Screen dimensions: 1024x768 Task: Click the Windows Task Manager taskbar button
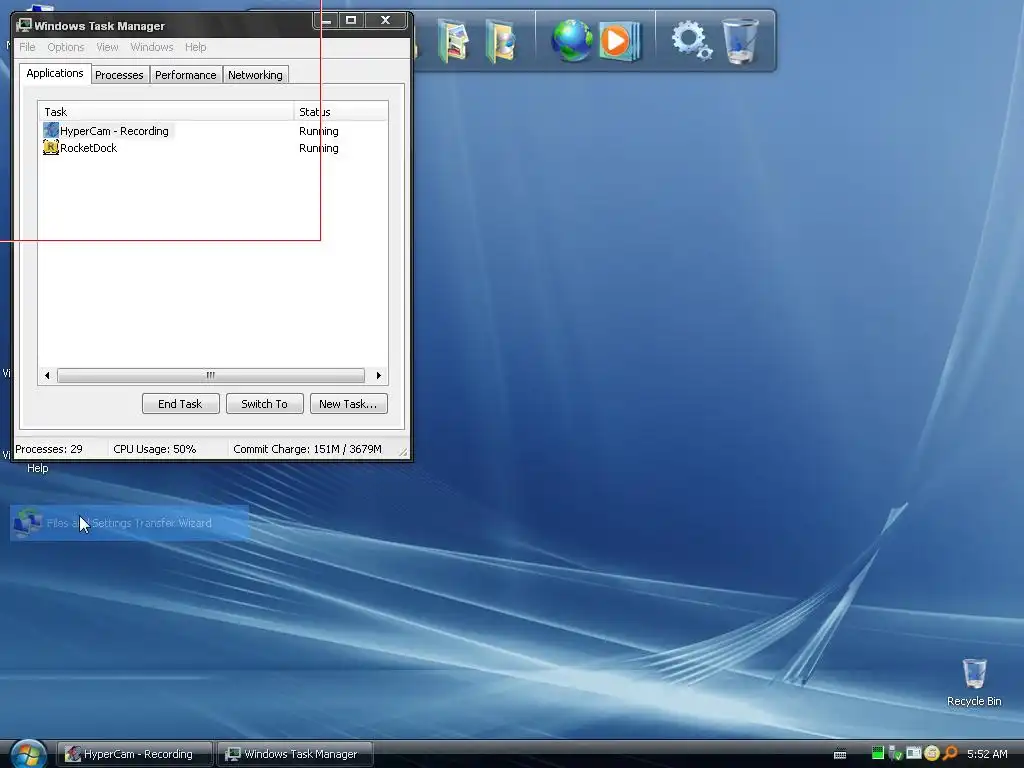(x=296, y=754)
